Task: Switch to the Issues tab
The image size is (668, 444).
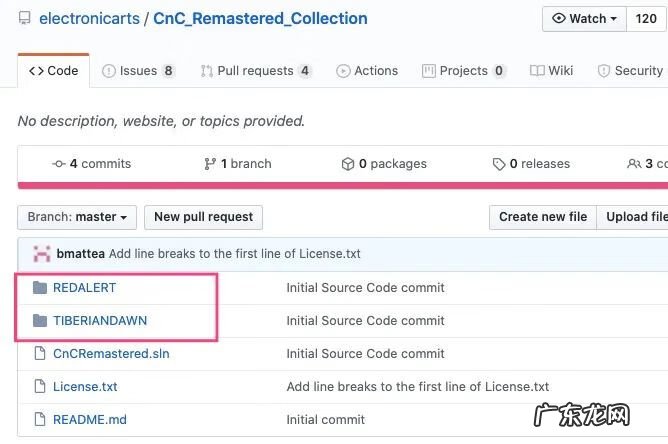Action: click(x=138, y=71)
